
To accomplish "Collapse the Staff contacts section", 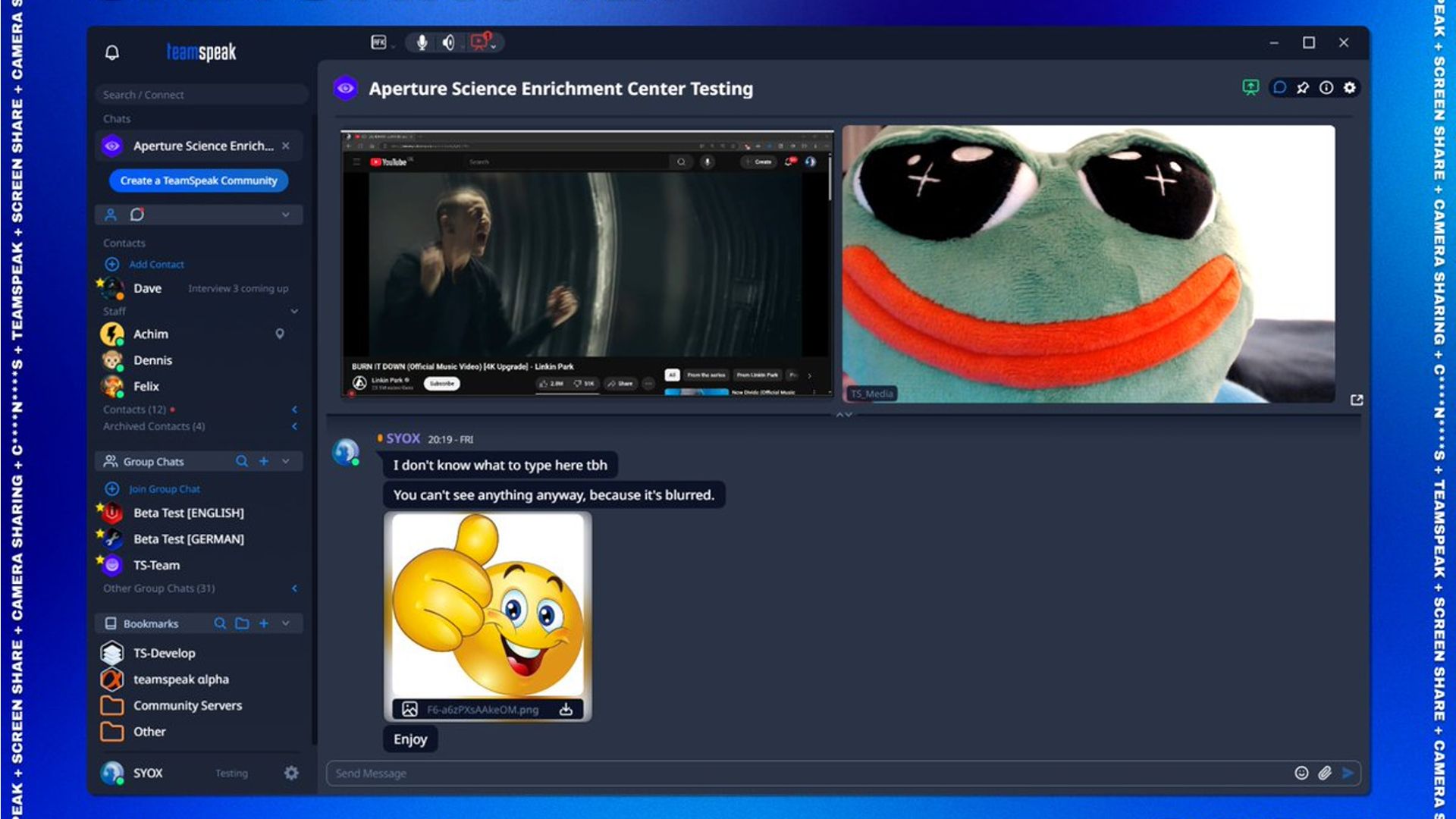I will pos(294,311).
